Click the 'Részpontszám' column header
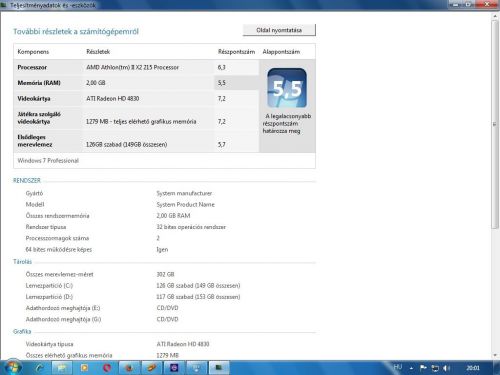The width and height of the screenshot is (500, 375). tap(236, 52)
